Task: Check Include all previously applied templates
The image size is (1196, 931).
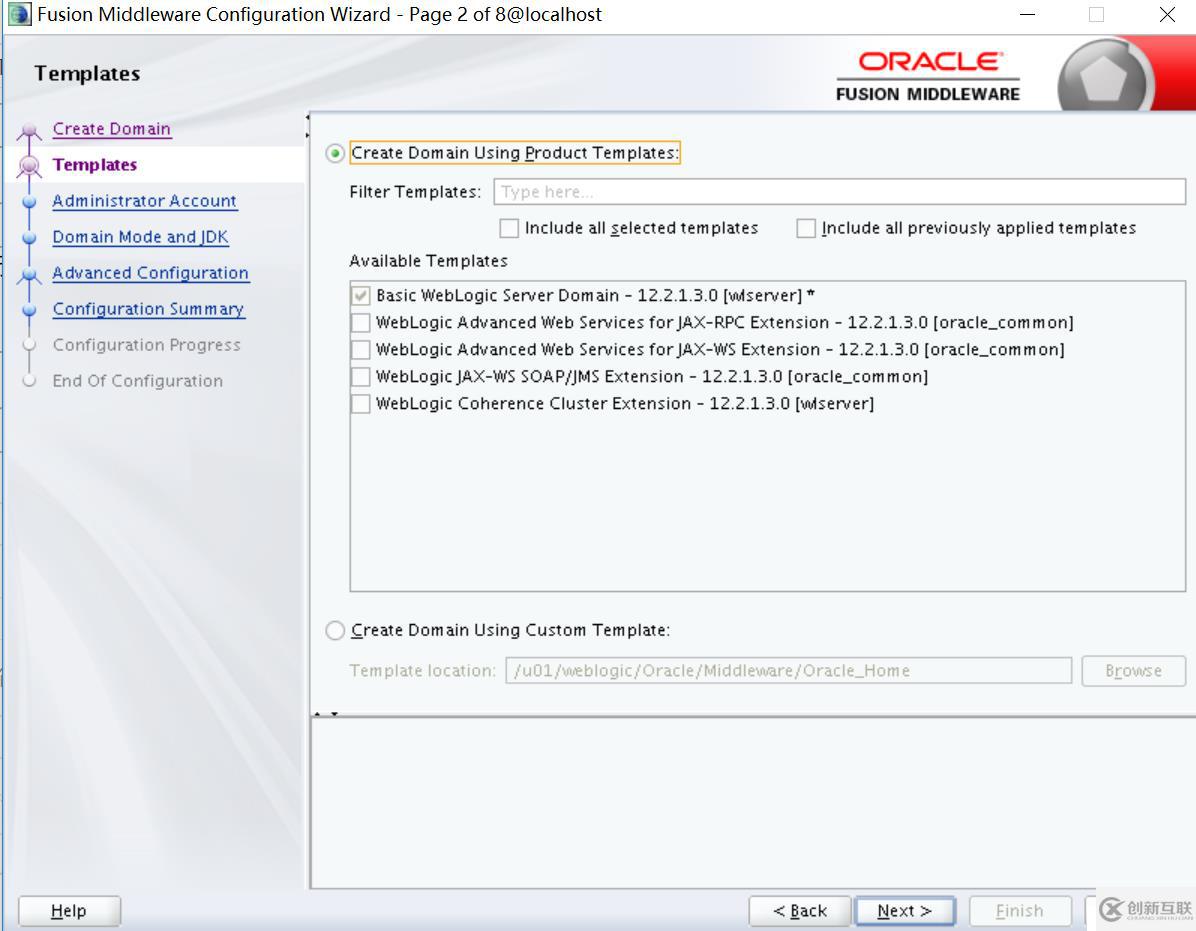Action: 805,228
